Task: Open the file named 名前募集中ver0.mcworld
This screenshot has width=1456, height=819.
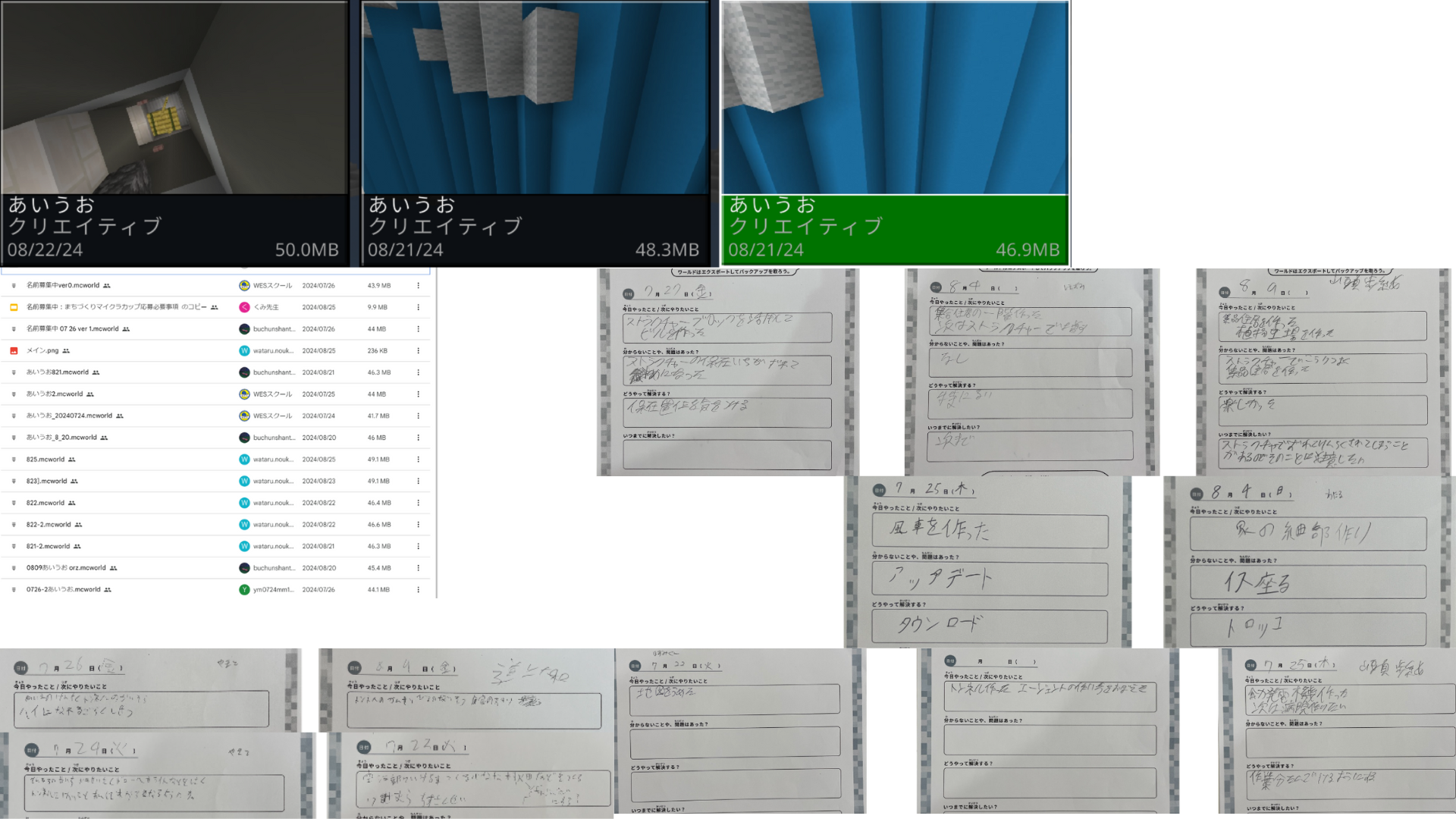Action: pyautogui.click(x=63, y=286)
